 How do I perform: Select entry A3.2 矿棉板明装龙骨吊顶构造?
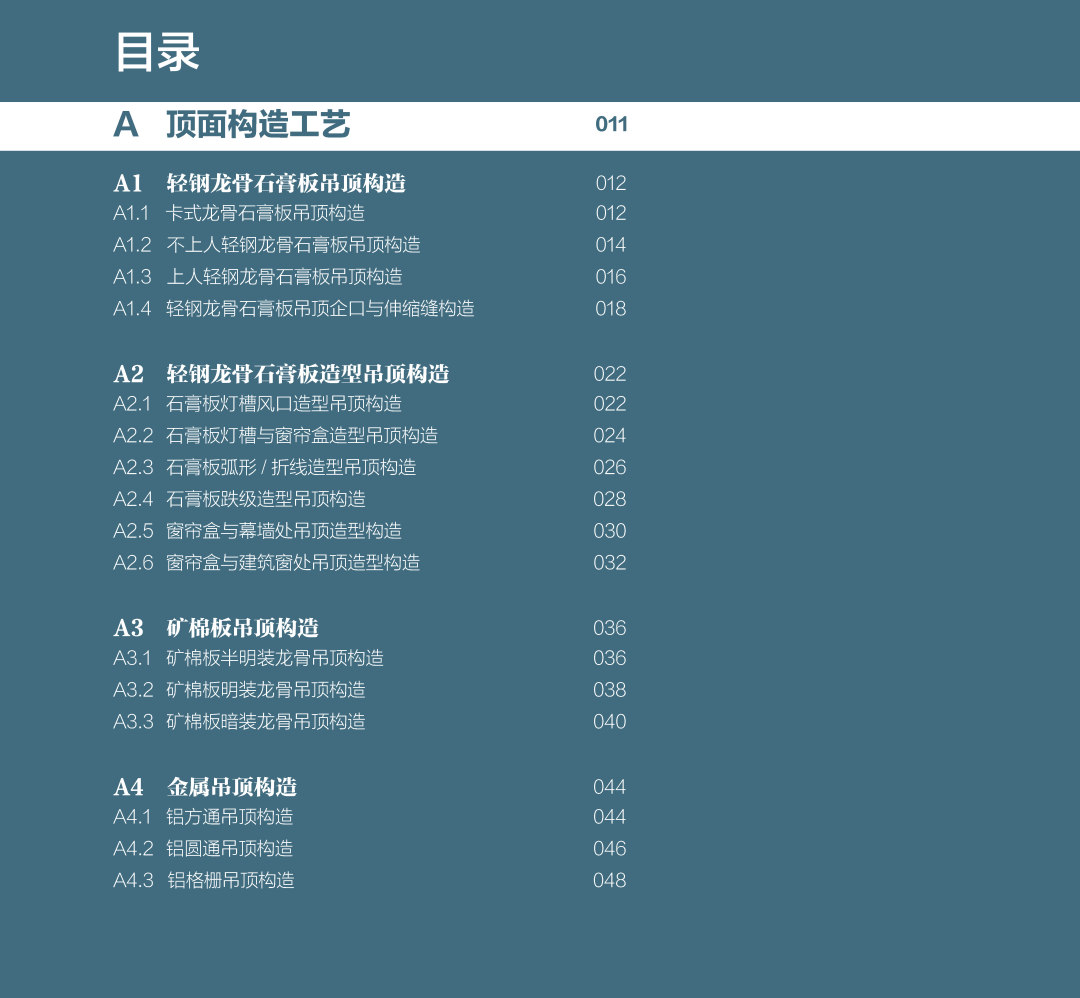point(239,689)
